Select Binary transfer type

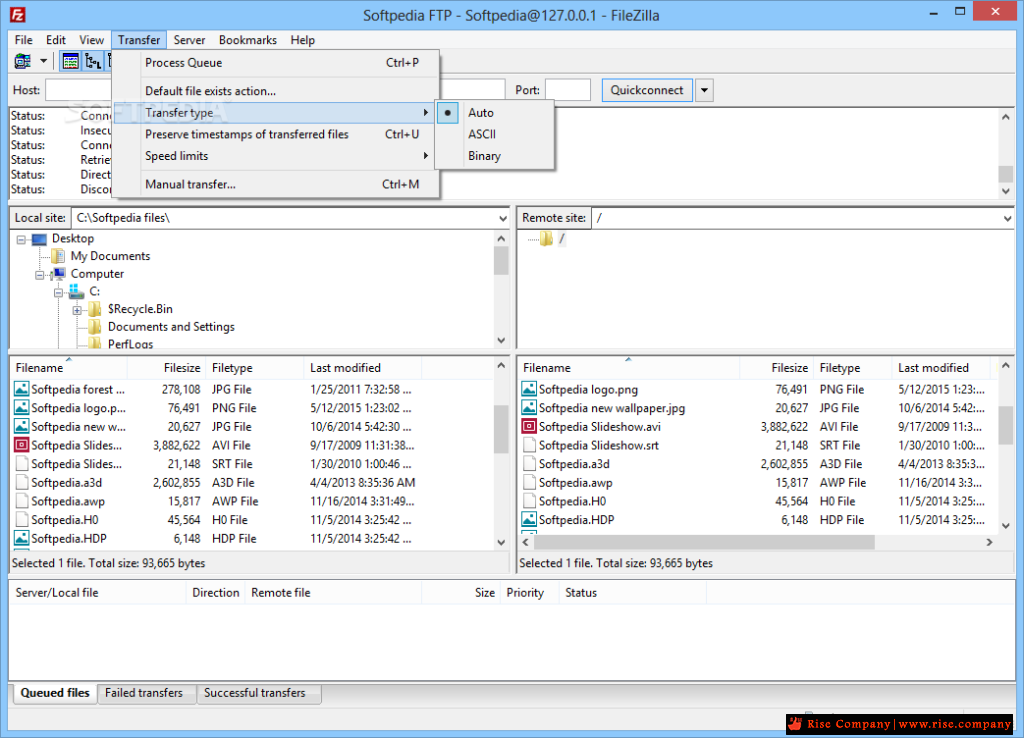(495, 155)
